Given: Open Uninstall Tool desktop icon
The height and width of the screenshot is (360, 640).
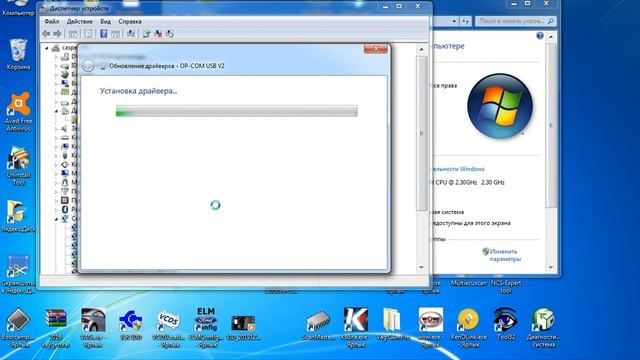Looking at the screenshot, I should pos(18,166).
